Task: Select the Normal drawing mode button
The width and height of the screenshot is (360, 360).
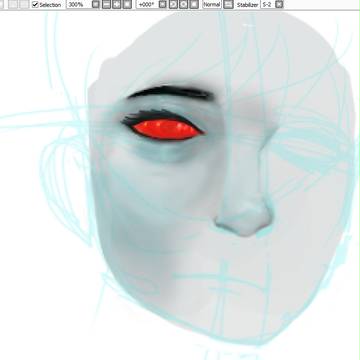Action: click(x=212, y=5)
